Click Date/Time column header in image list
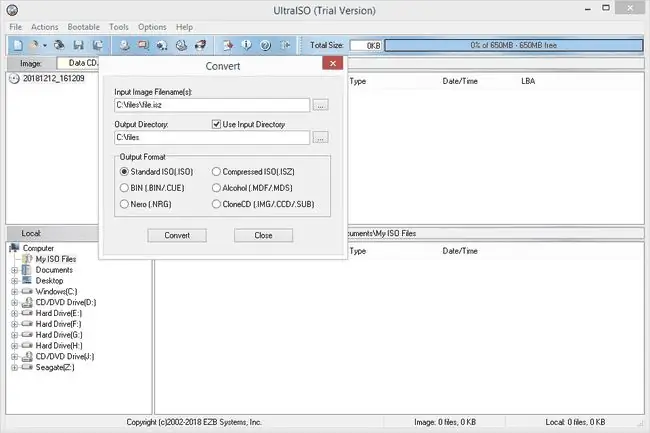The width and height of the screenshot is (650, 433). click(x=460, y=81)
